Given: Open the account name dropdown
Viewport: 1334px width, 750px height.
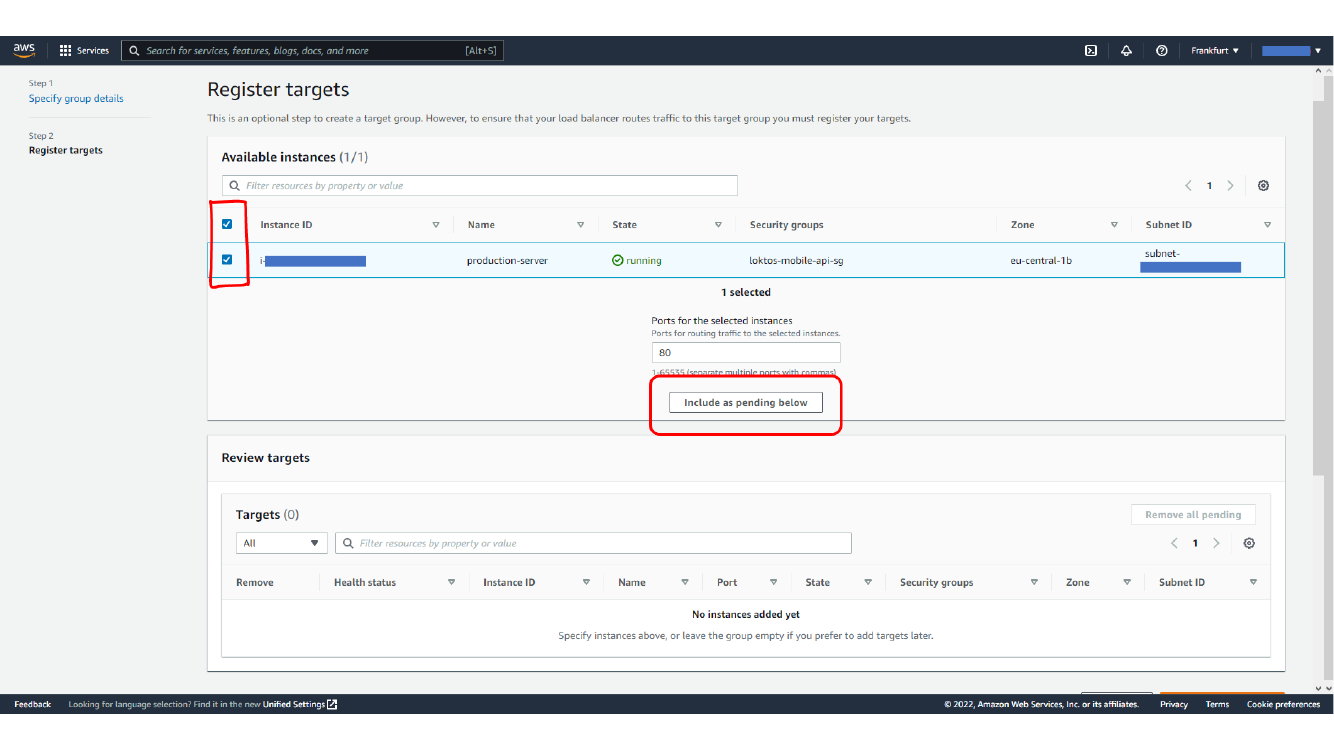Looking at the screenshot, I should point(1291,50).
